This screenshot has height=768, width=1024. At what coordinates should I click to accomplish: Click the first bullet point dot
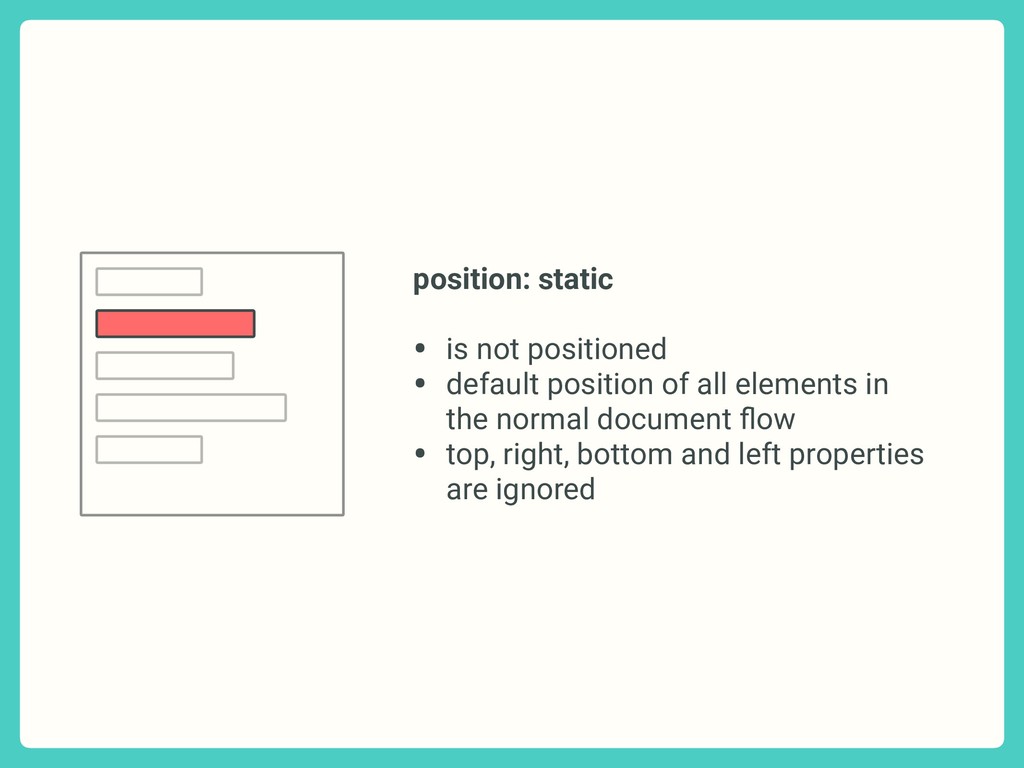420,348
